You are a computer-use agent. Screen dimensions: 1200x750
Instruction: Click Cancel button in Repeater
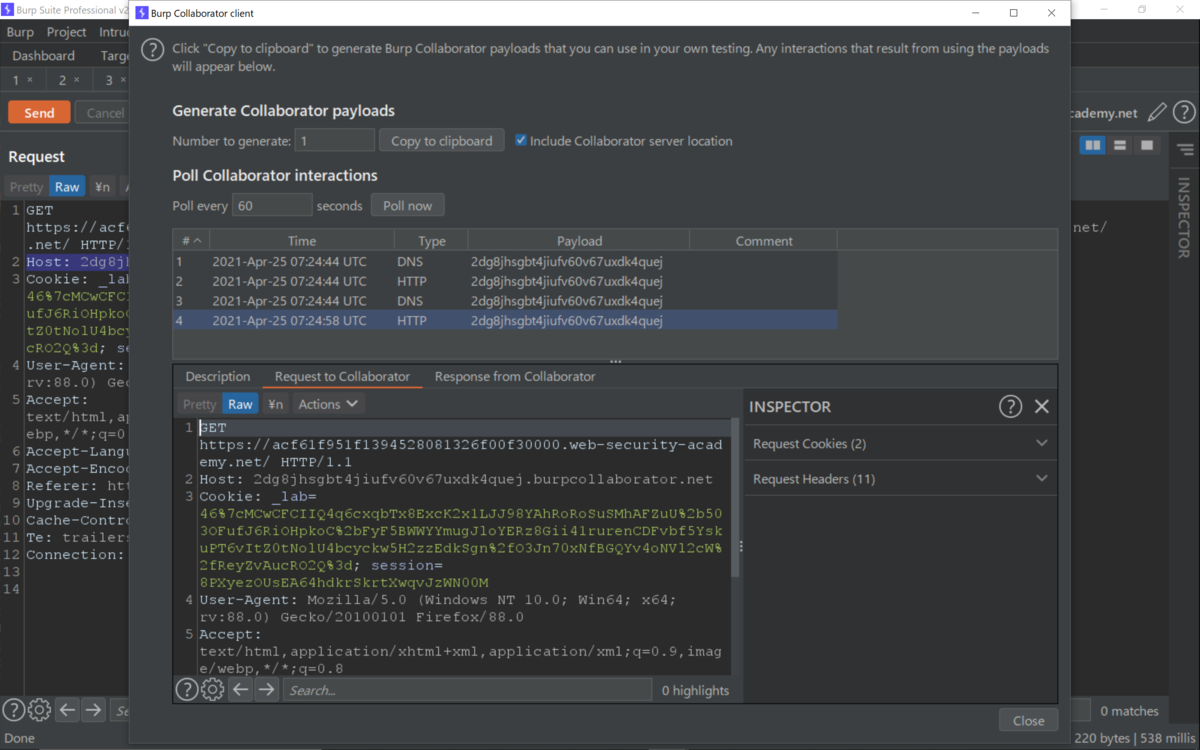click(102, 113)
